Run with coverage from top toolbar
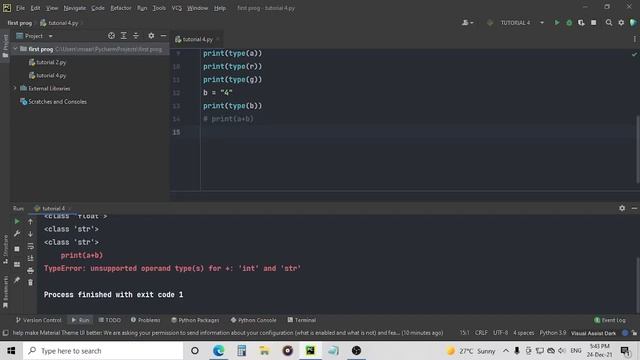Viewport: 640px width, 360px height. (x=581, y=23)
